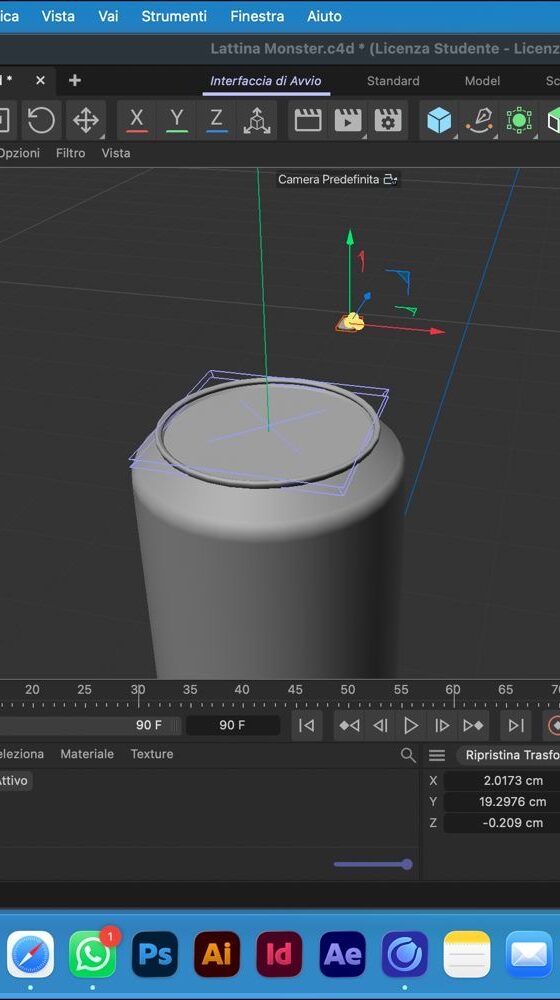Toggle the Z axis lock
560x1000 pixels.
[217, 120]
